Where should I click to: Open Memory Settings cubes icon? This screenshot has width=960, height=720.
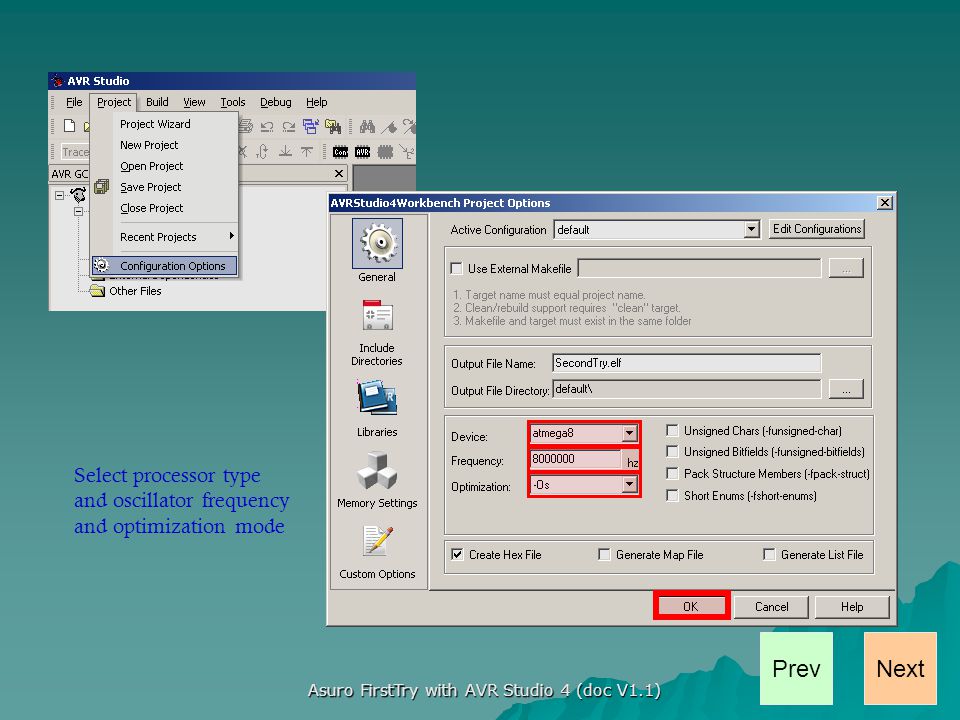(x=377, y=470)
